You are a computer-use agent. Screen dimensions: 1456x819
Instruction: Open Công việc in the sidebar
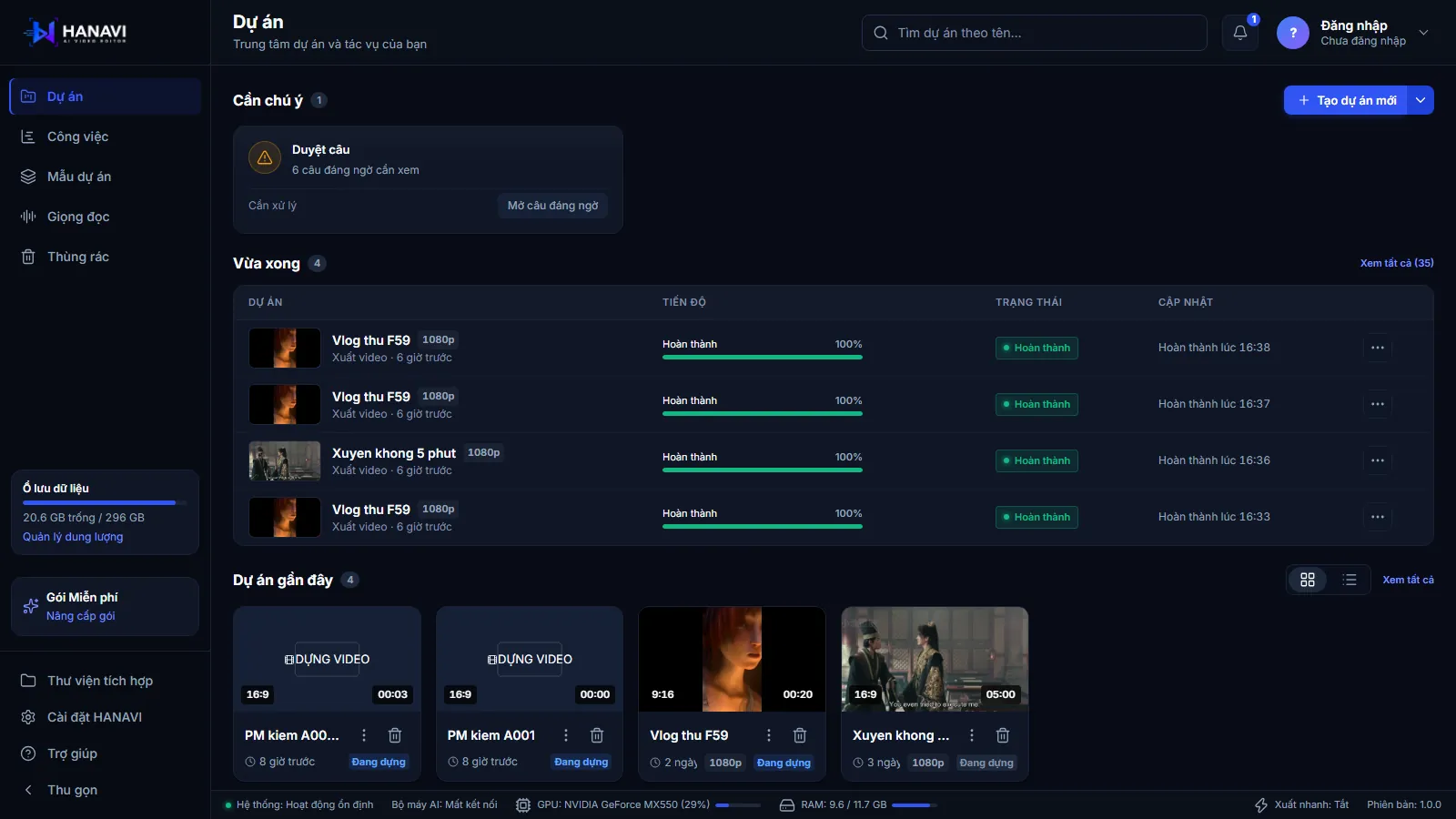point(106,136)
